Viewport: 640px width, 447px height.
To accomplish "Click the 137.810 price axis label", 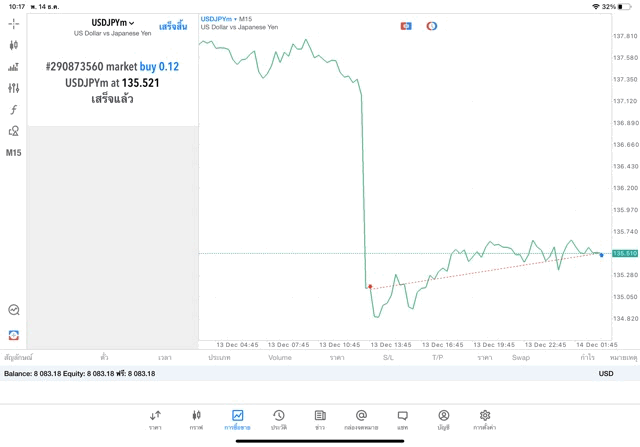I will pos(625,36).
